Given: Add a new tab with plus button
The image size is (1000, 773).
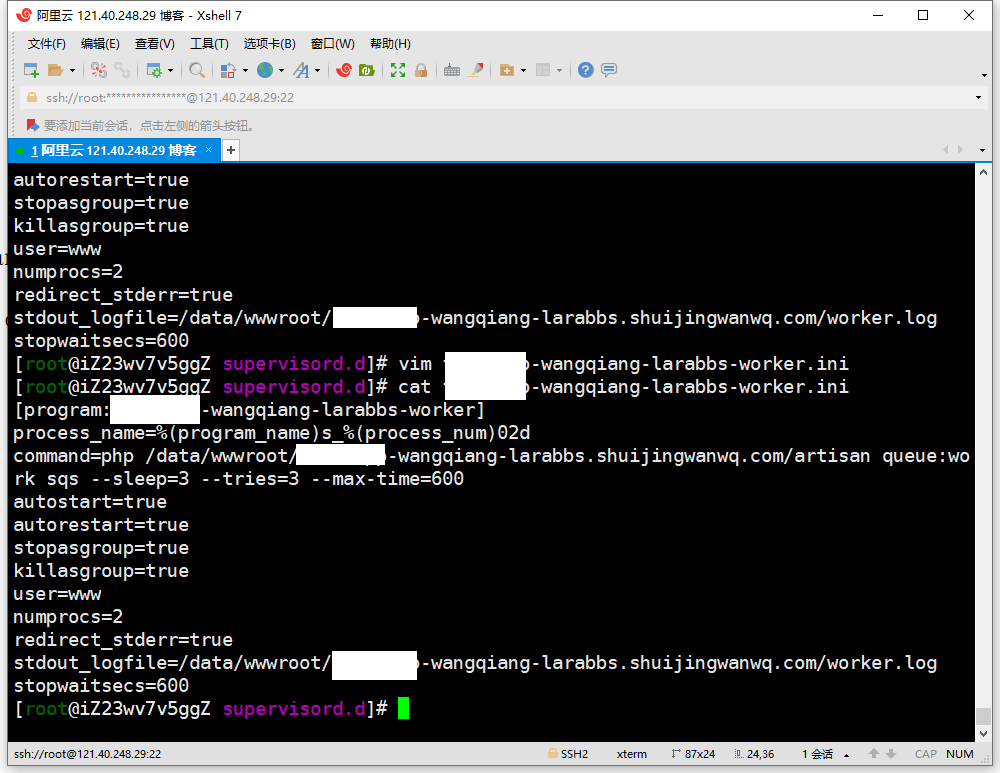Looking at the screenshot, I should [x=231, y=150].
